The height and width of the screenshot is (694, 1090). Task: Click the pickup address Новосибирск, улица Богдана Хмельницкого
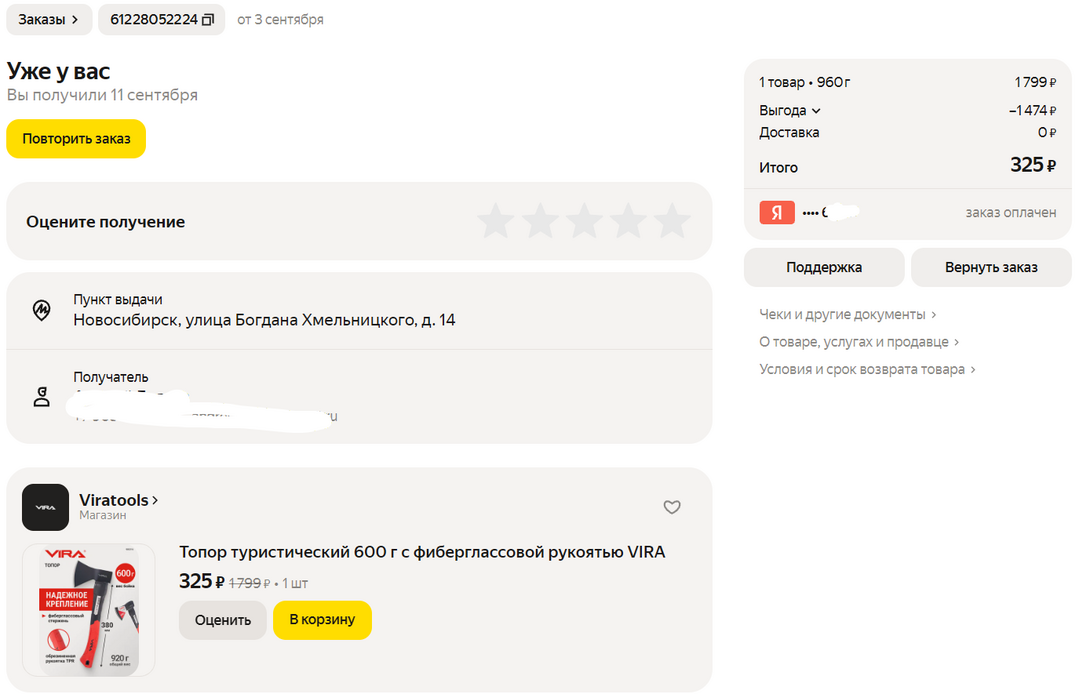point(264,320)
